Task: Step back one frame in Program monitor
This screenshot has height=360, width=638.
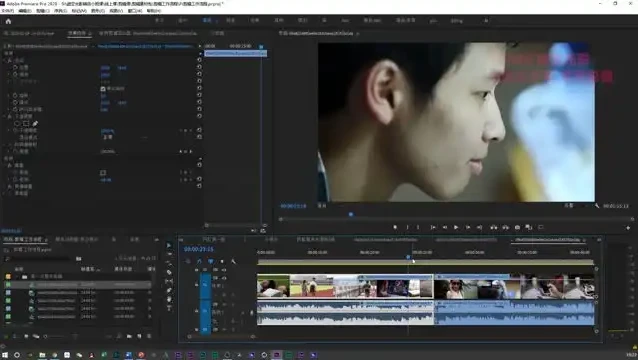Action: tap(445, 227)
